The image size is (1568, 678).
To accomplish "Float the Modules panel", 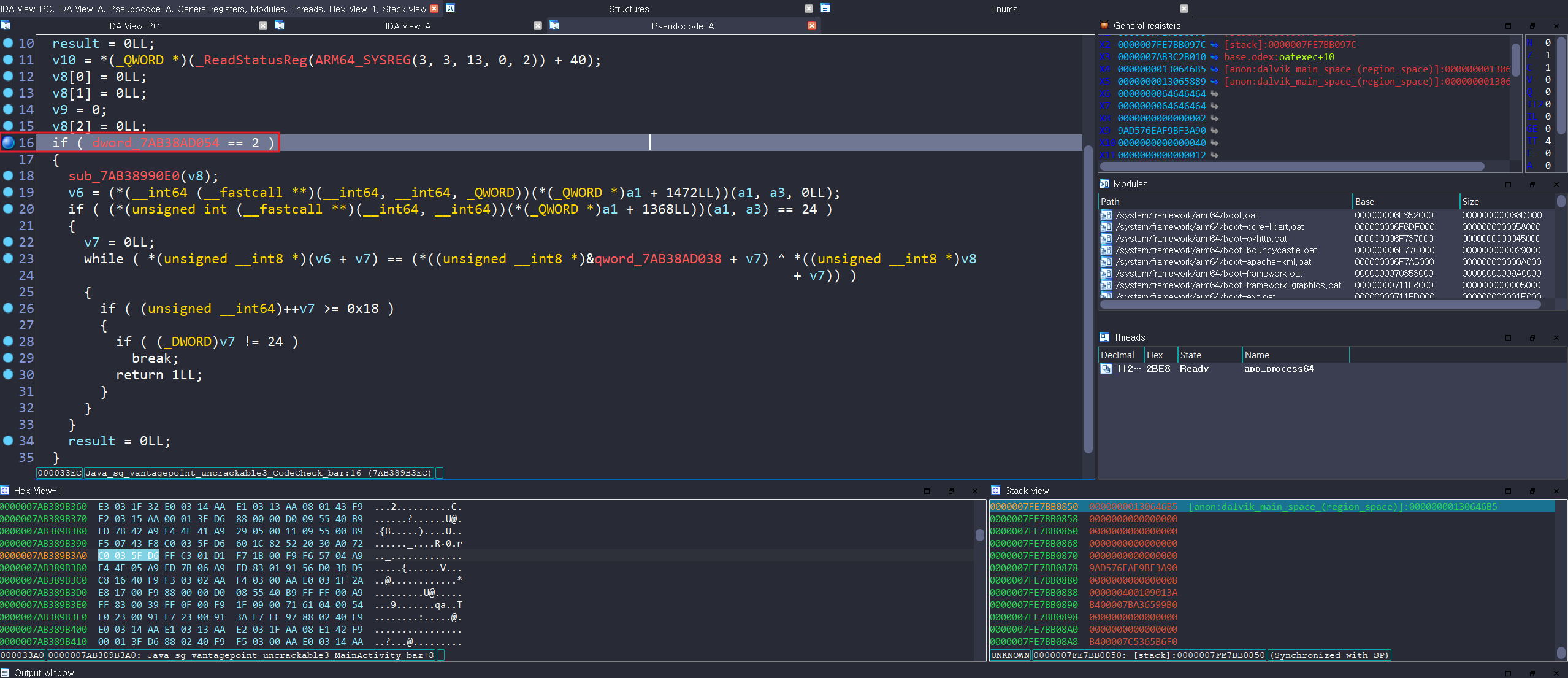I will (1532, 184).
